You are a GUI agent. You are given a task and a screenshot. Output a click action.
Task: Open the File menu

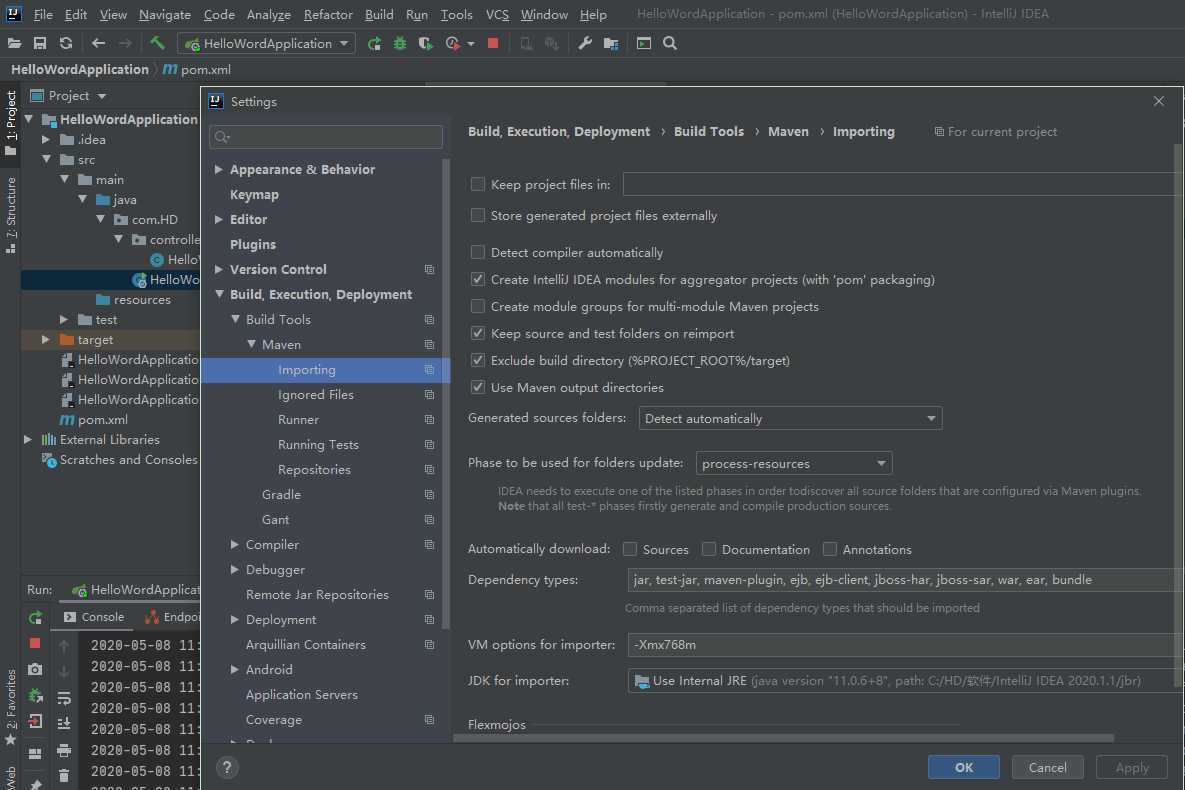[x=43, y=14]
